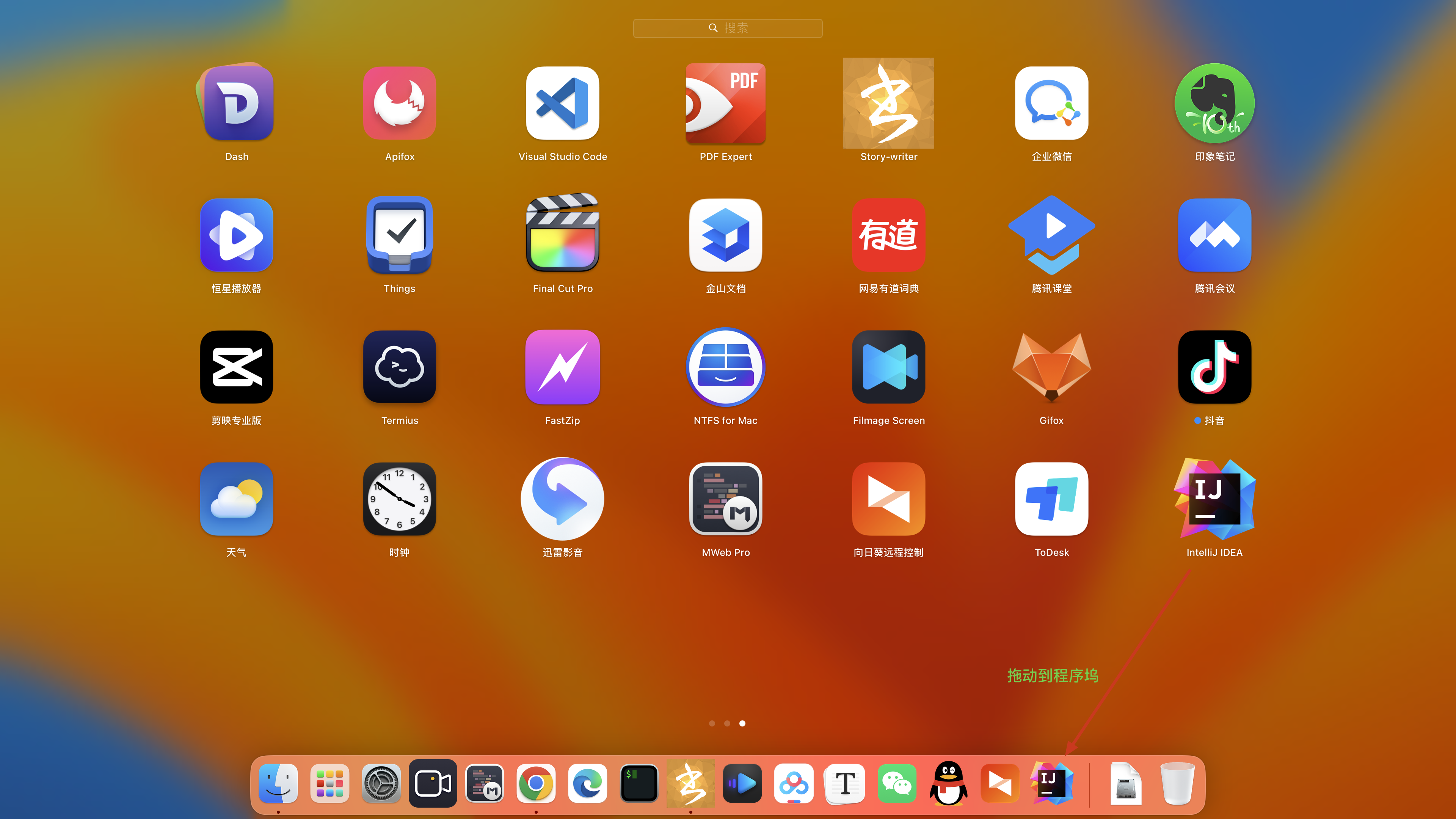Launch 网易有道词典 dictionary
The height and width of the screenshot is (819, 1456).
(888, 235)
